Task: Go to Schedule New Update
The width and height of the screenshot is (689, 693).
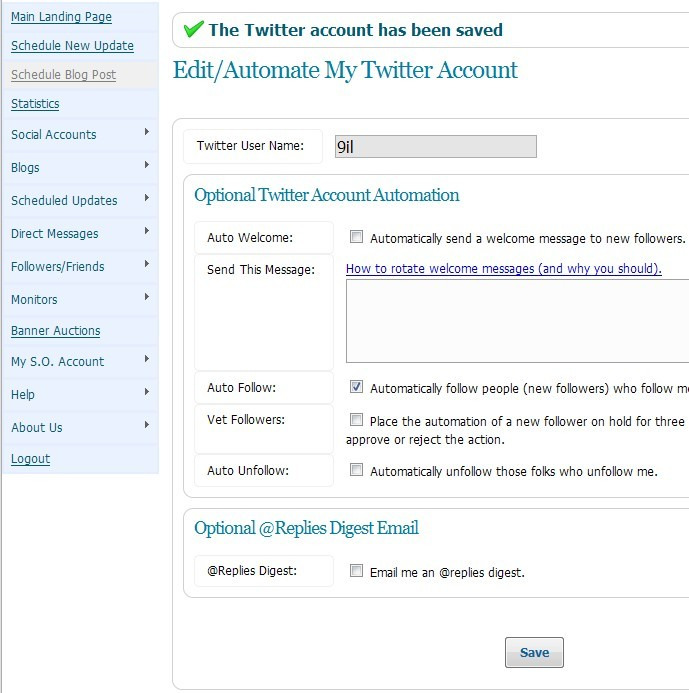Action: 72,46
